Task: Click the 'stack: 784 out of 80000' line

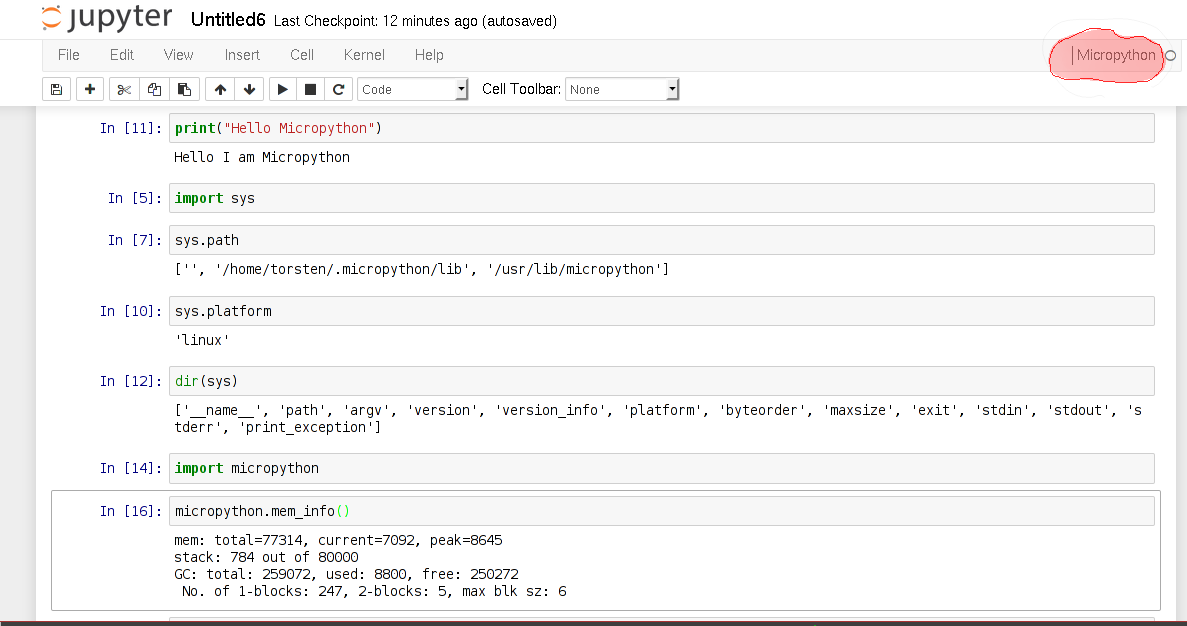Action: pyautogui.click(x=266, y=557)
